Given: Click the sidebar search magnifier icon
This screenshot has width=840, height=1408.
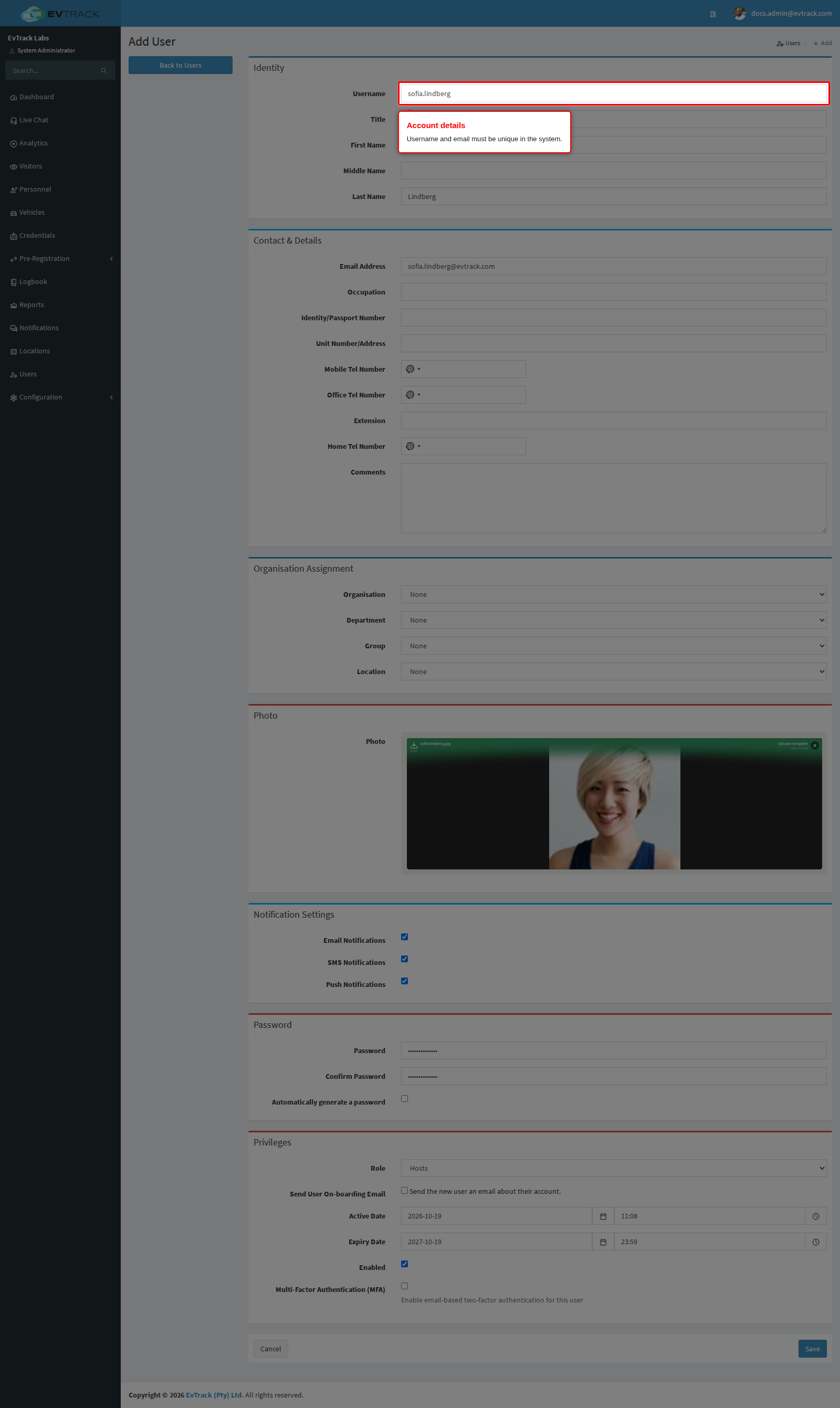Looking at the screenshot, I should pos(103,71).
